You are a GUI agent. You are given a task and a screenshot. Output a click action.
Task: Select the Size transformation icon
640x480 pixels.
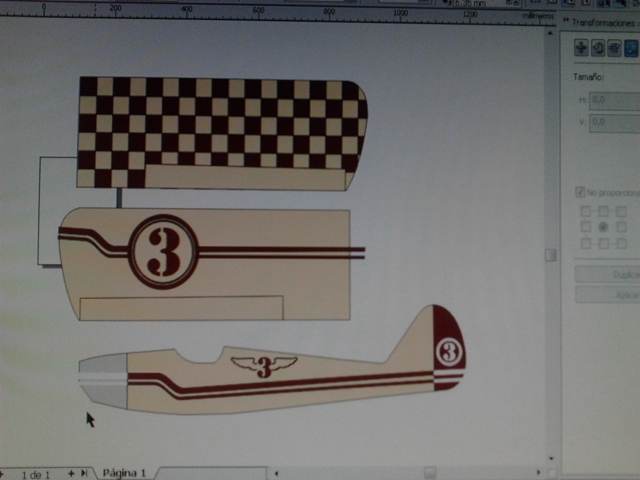630,47
